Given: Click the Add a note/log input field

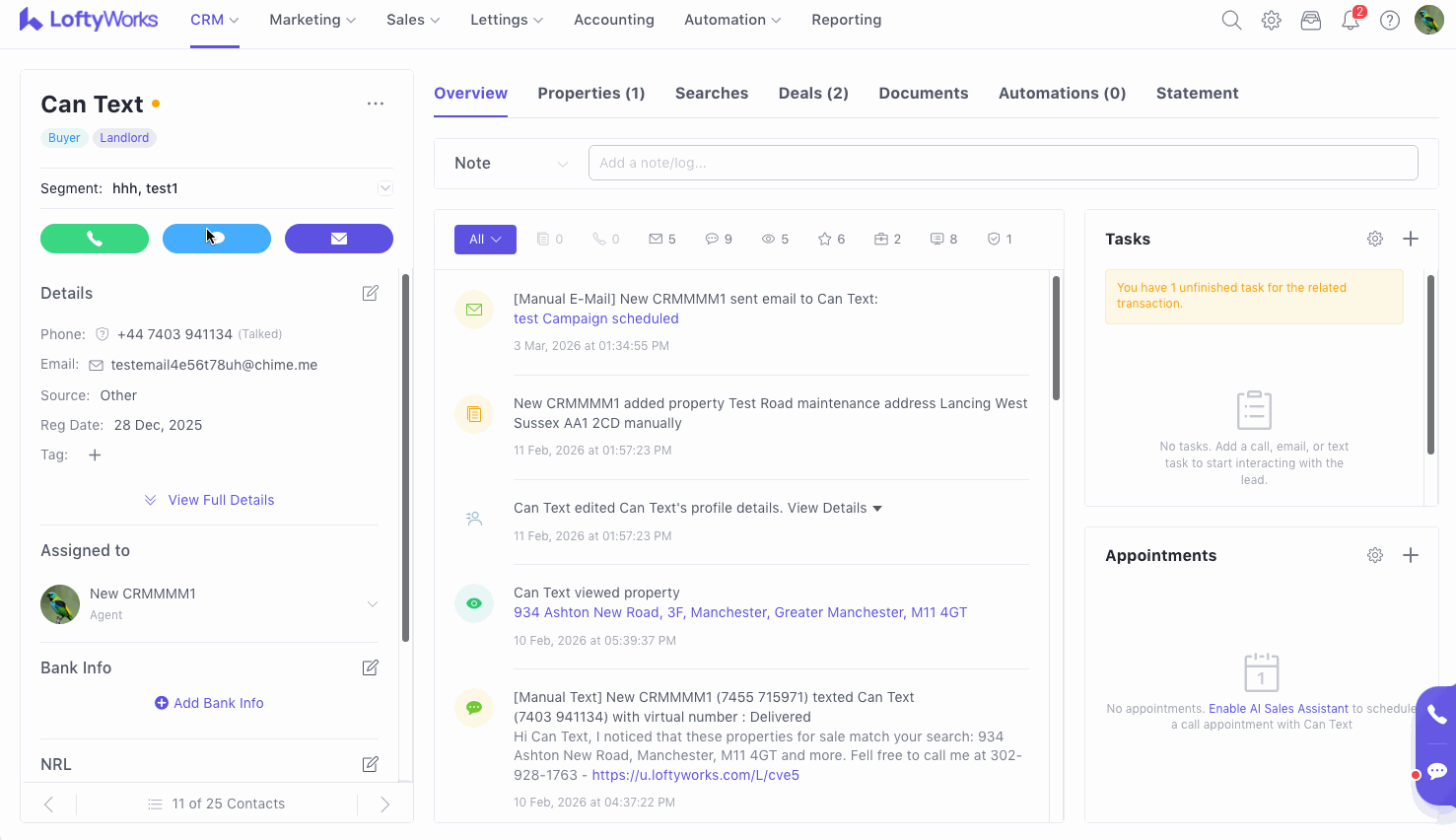Looking at the screenshot, I should pyautogui.click(x=1003, y=163).
